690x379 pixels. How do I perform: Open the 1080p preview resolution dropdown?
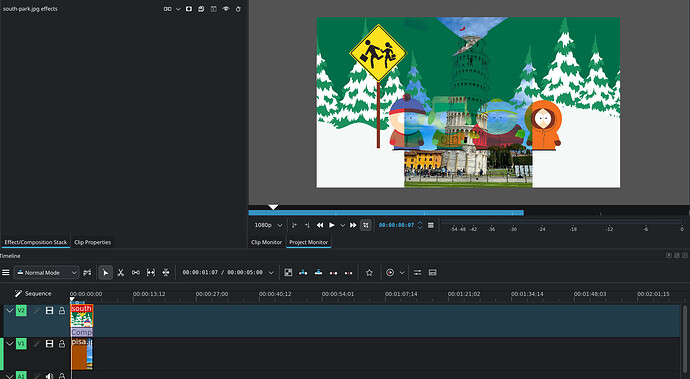click(268, 225)
